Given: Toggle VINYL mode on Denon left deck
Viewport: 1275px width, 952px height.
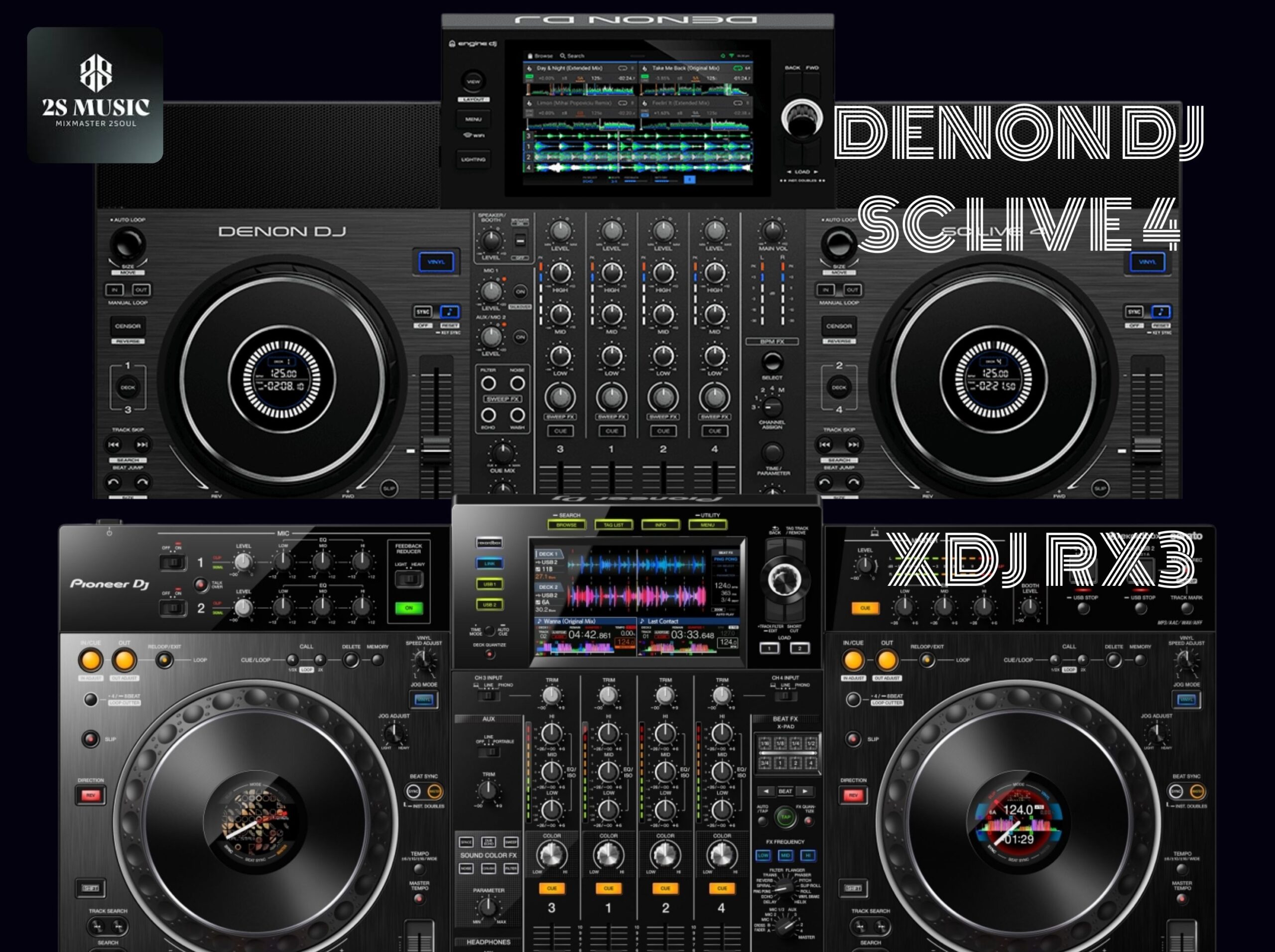Looking at the screenshot, I should coord(436,262).
